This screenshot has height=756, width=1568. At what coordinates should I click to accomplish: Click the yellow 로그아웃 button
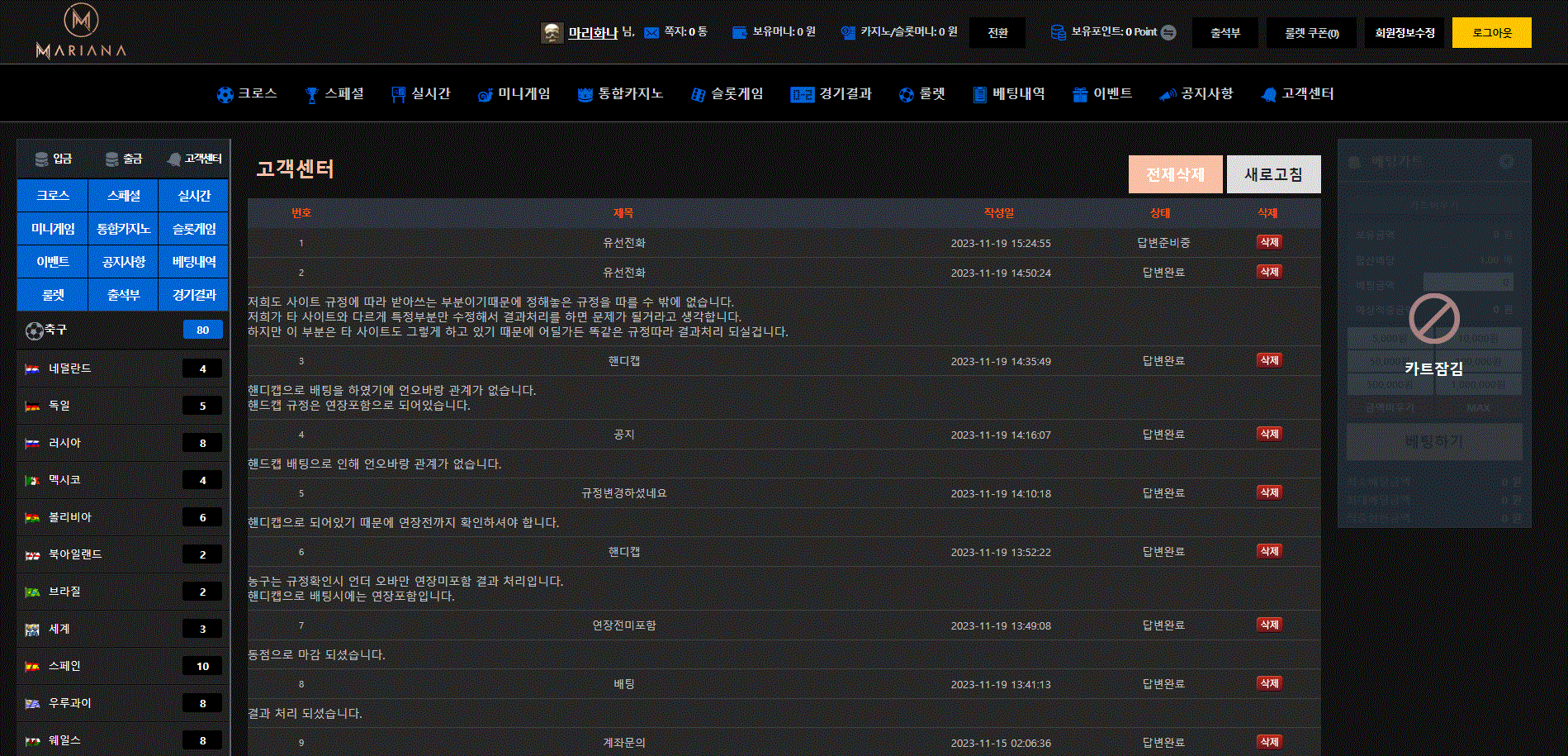click(1491, 33)
